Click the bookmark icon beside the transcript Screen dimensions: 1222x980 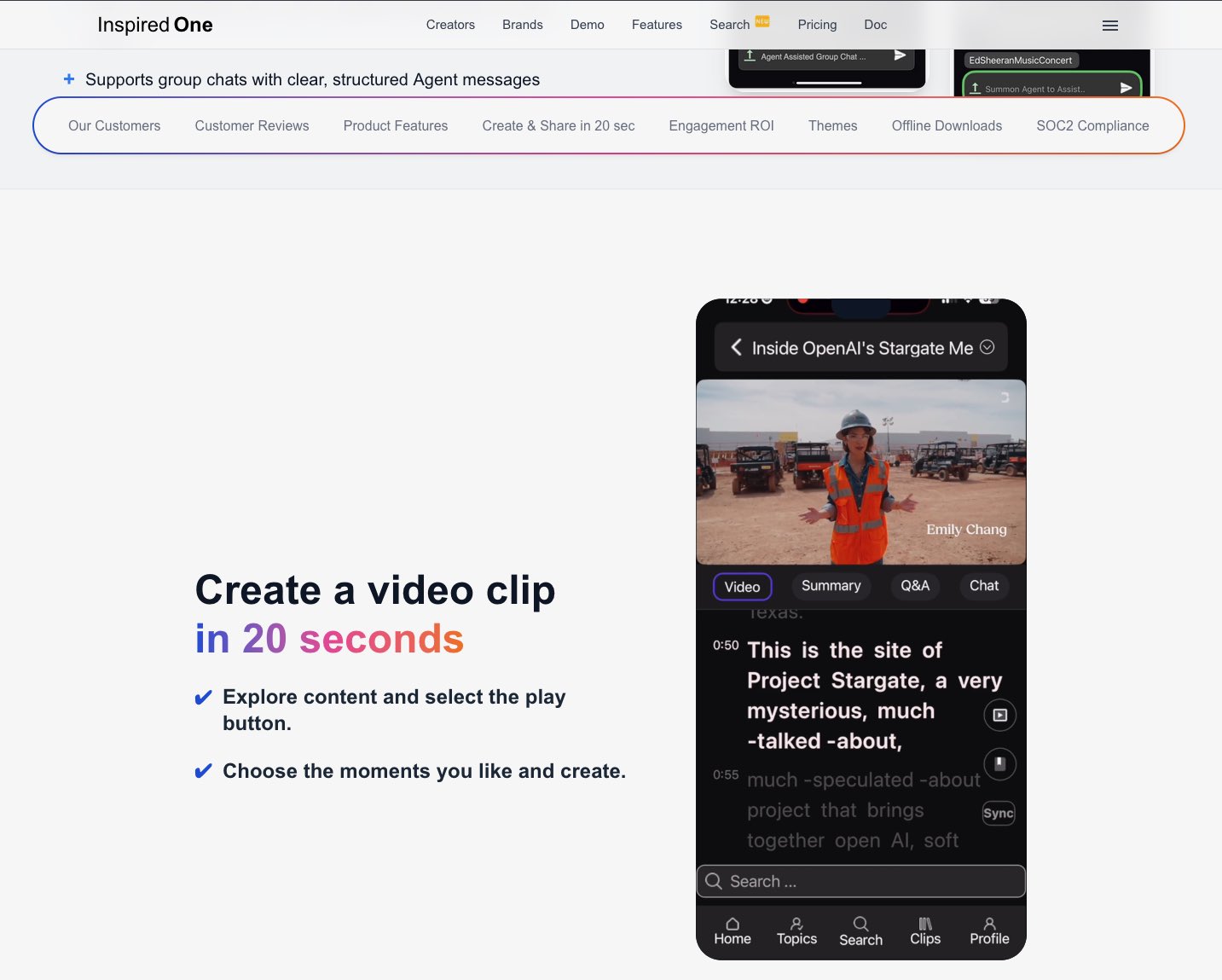point(999,763)
